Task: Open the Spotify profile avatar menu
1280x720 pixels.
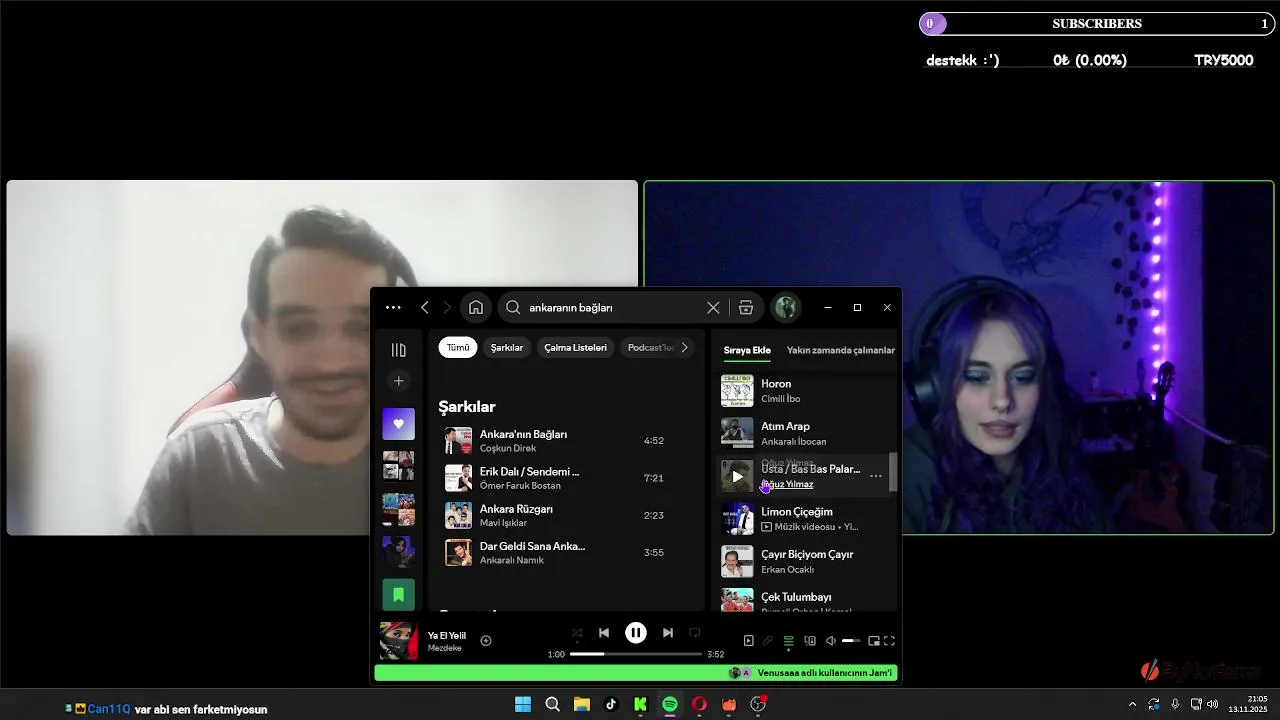Action: [785, 308]
